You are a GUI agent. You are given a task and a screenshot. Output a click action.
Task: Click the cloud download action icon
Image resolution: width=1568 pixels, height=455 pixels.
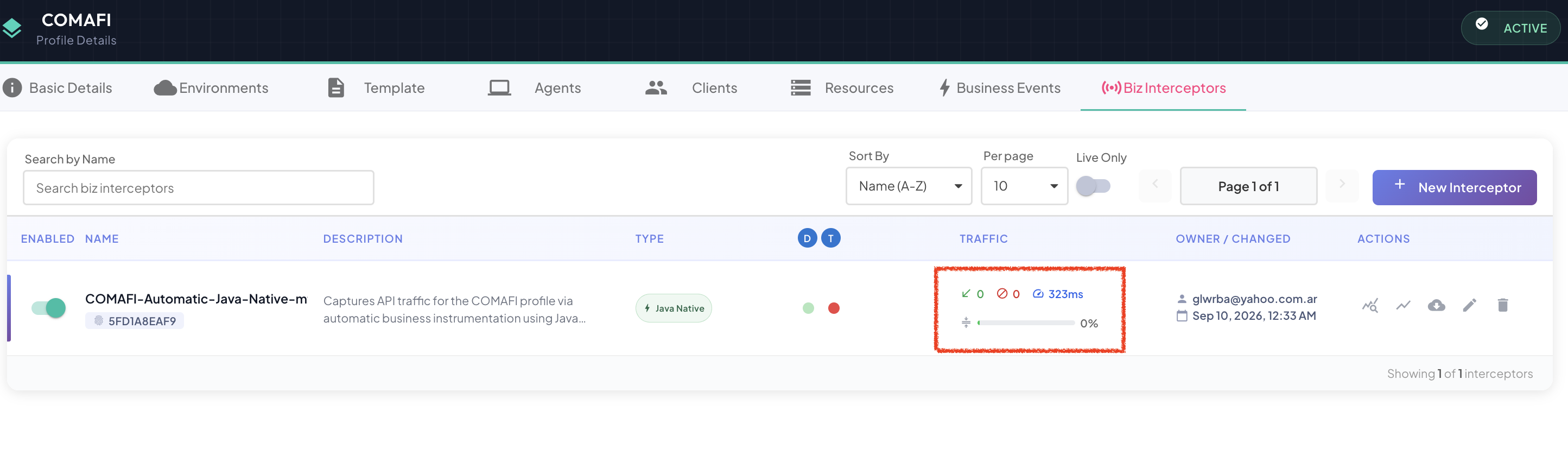click(1437, 305)
